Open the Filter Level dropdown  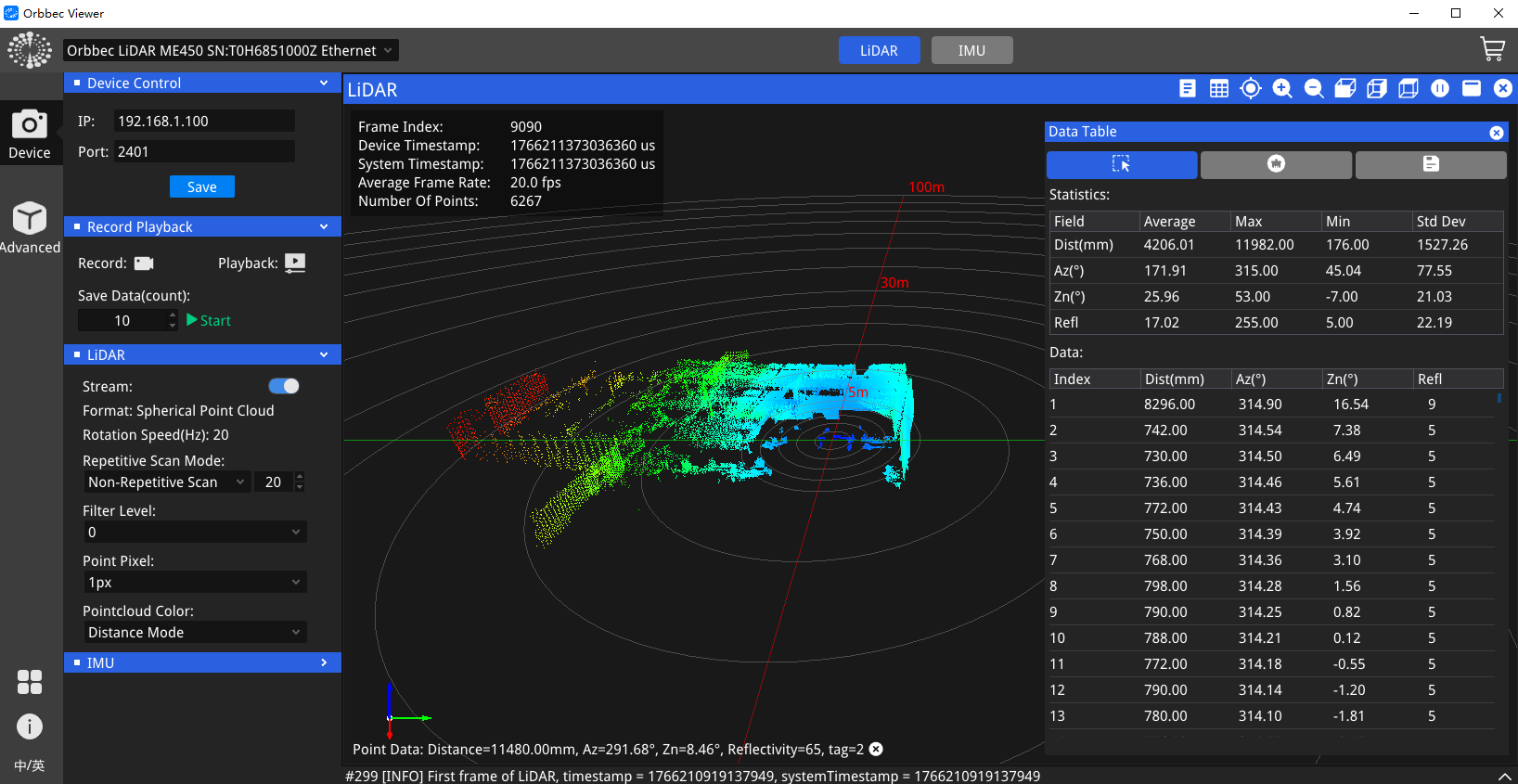click(195, 532)
